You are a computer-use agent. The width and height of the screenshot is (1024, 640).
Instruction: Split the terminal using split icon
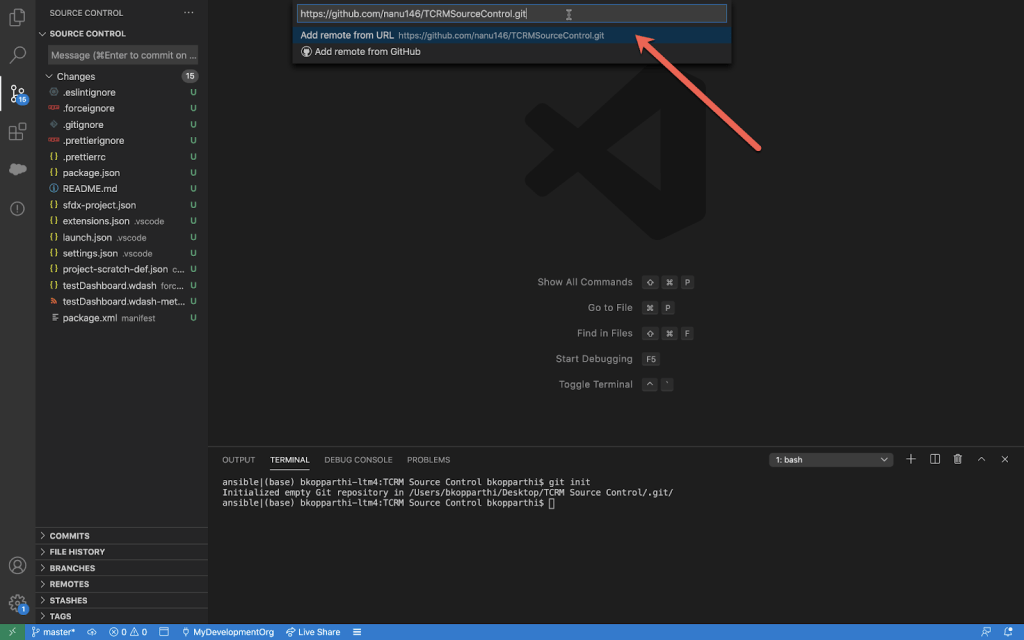coord(935,459)
